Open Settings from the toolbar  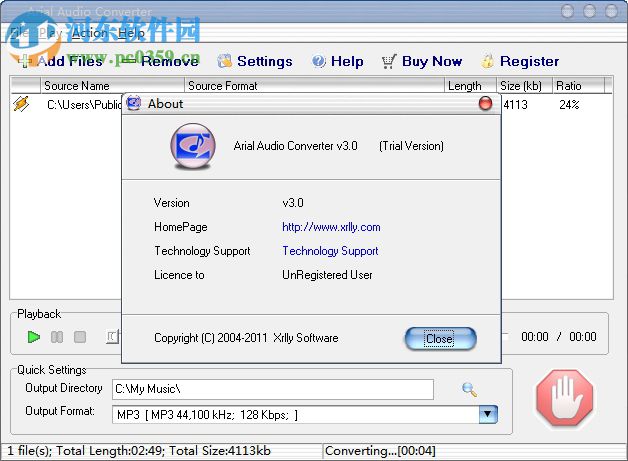click(255, 61)
